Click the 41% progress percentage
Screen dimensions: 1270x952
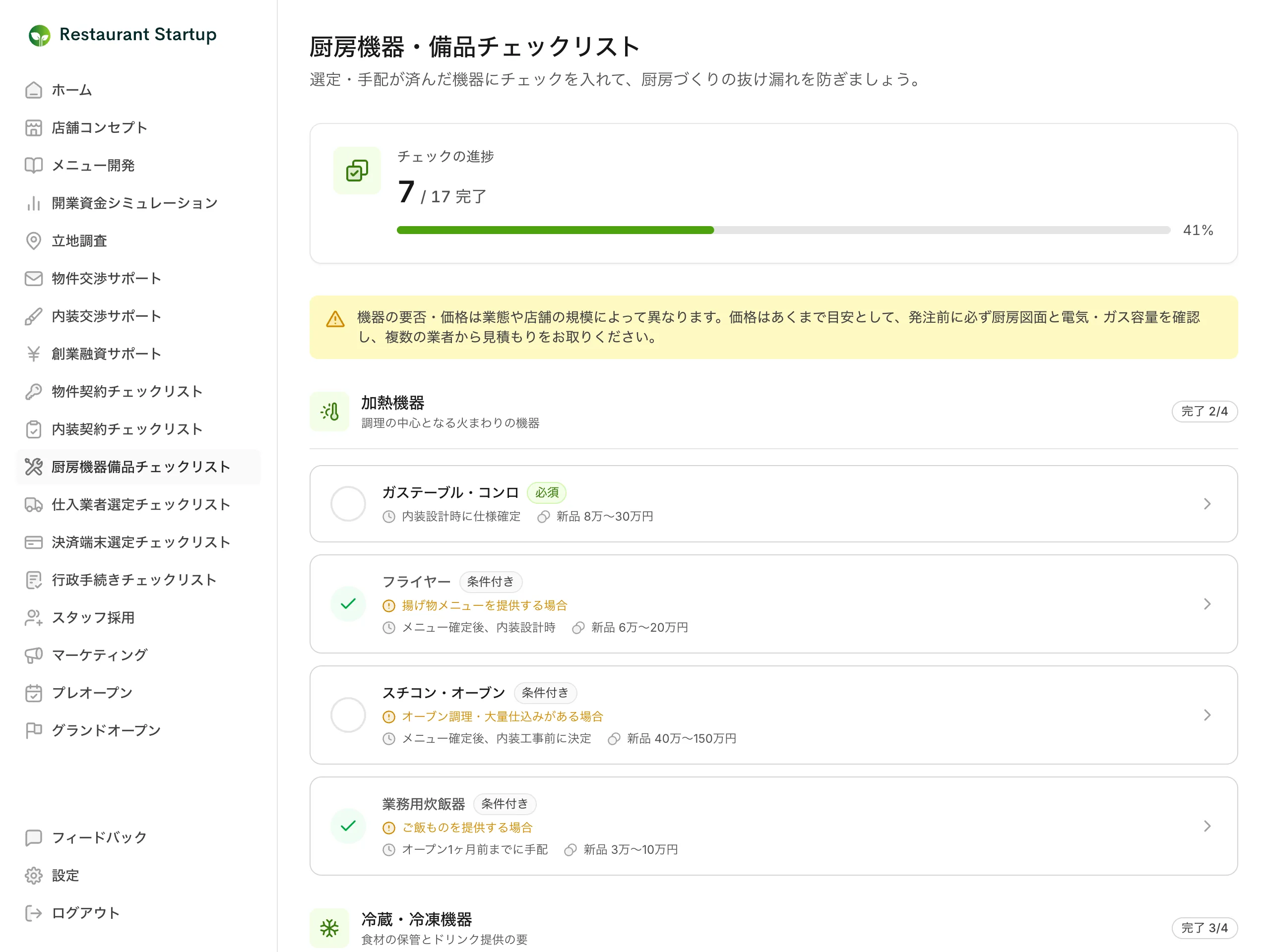[x=1198, y=230]
